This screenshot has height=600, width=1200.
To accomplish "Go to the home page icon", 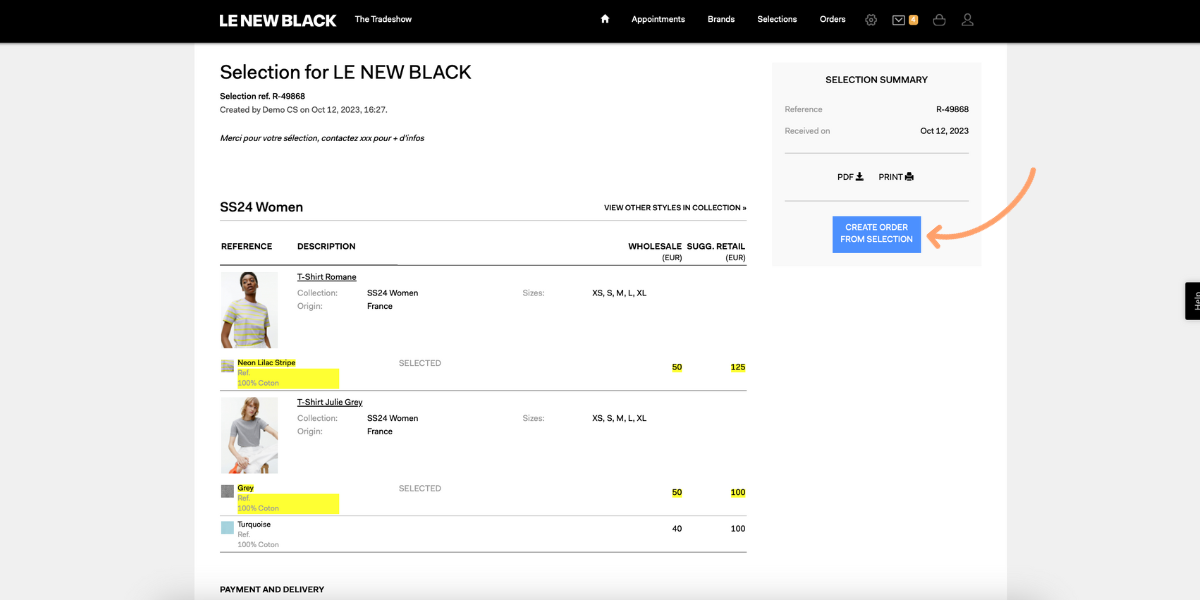I will point(605,19).
